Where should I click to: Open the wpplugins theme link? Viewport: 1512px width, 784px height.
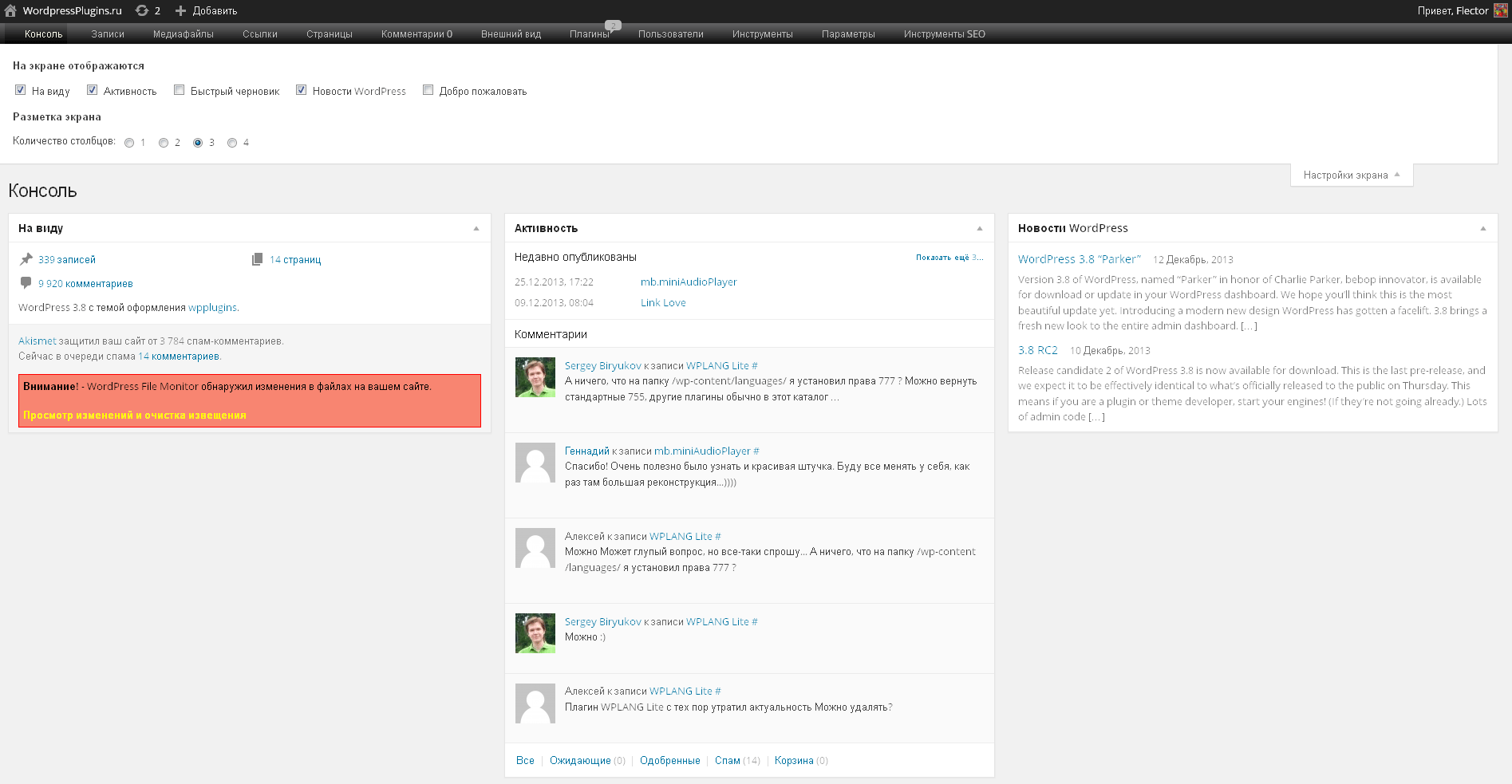212,308
